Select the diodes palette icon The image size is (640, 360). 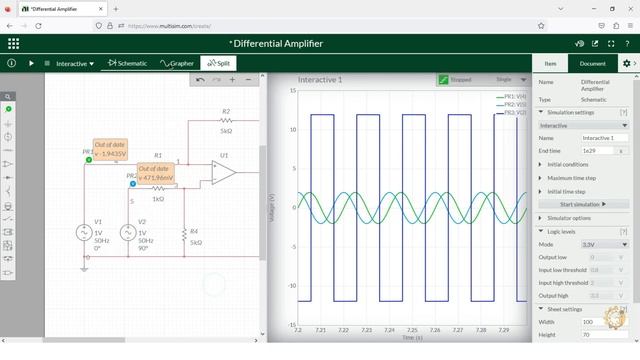8,178
